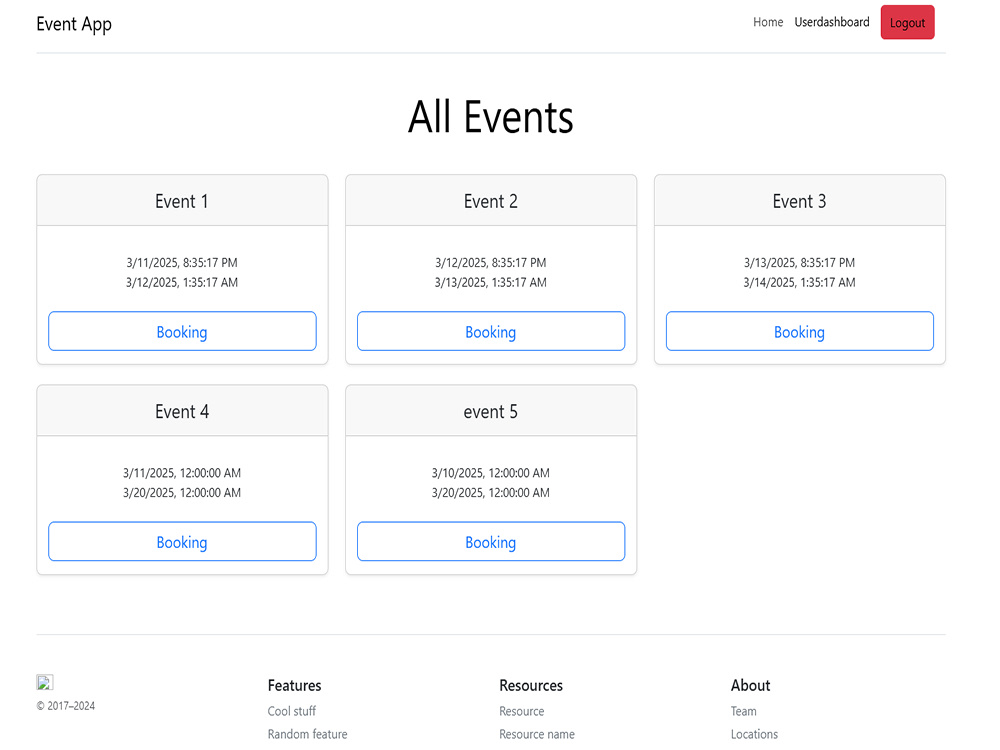Open the Resource footer link
The height and width of the screenshot is (750, 1000).
[522, 711]
